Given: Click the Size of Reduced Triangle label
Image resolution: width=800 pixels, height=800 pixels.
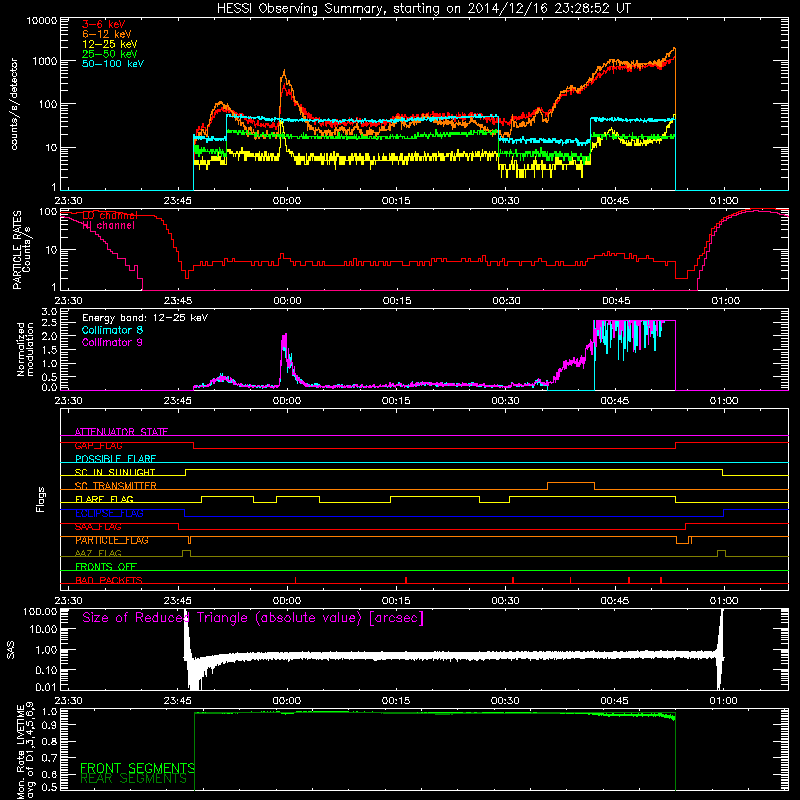Looking at the screenshot, I should point(253,618).
